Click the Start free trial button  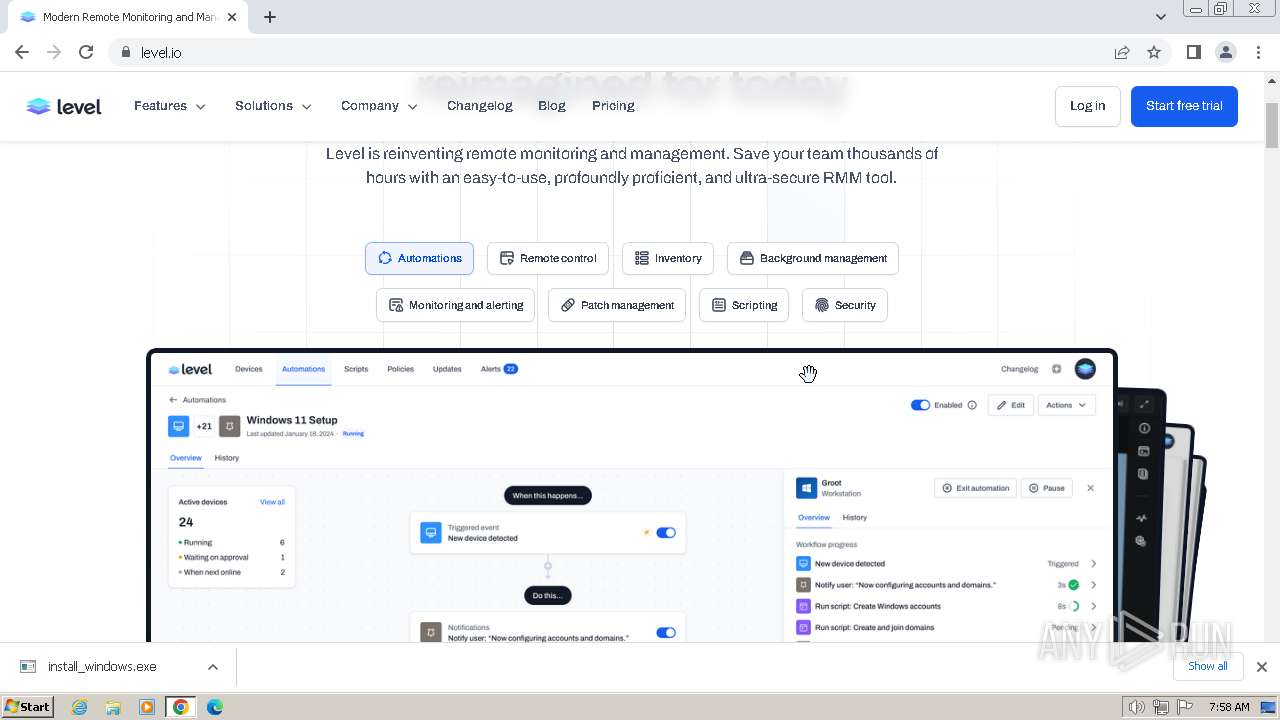[1184, 106]
